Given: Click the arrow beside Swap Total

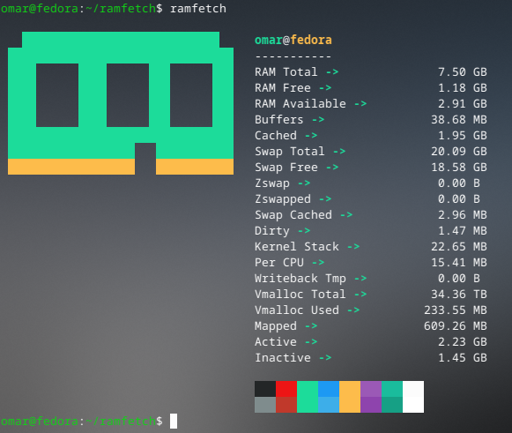Looking at the screenshot, I should 339,151.
